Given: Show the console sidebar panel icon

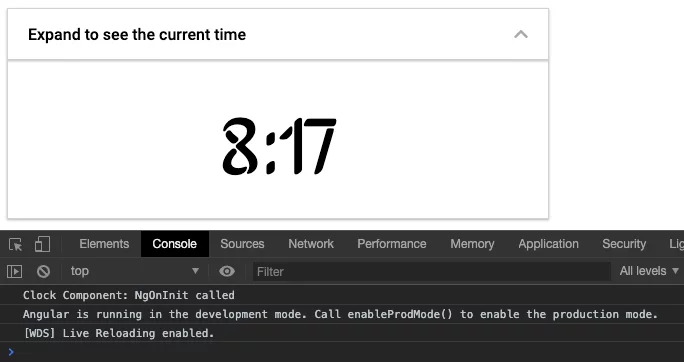Looking at the screenshot, I should point(14,272).
